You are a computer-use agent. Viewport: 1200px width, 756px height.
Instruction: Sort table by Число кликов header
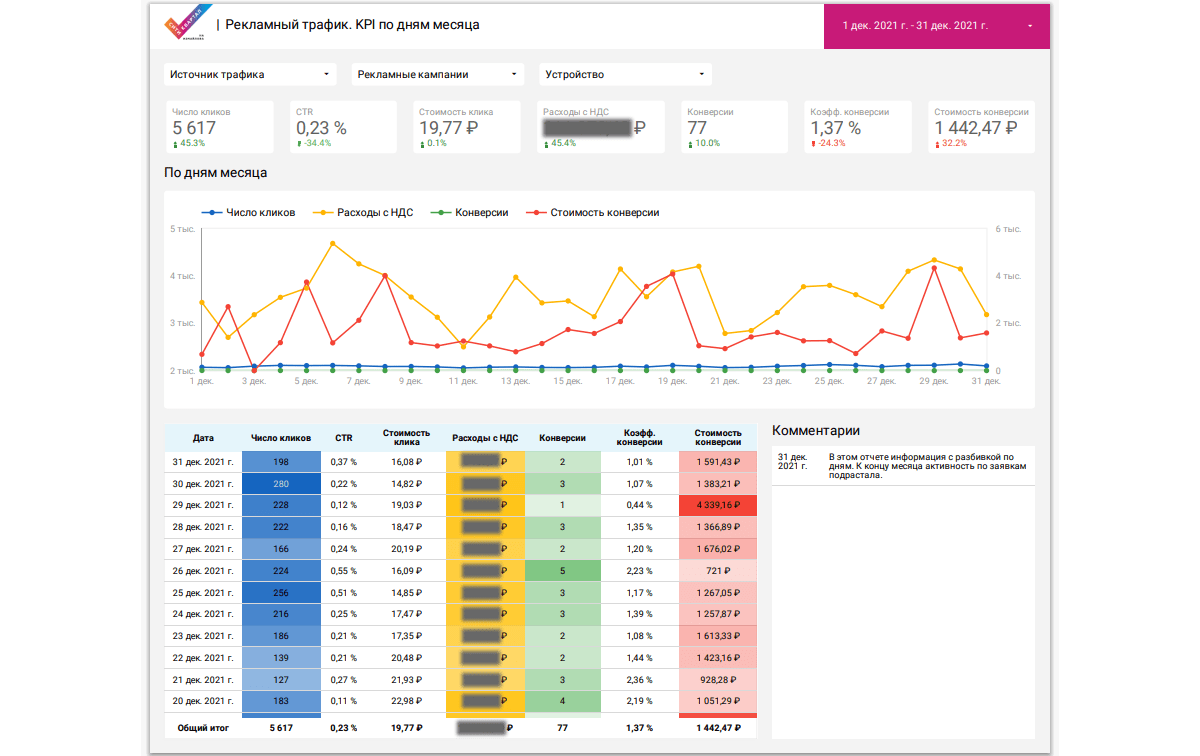pos(281,438)
